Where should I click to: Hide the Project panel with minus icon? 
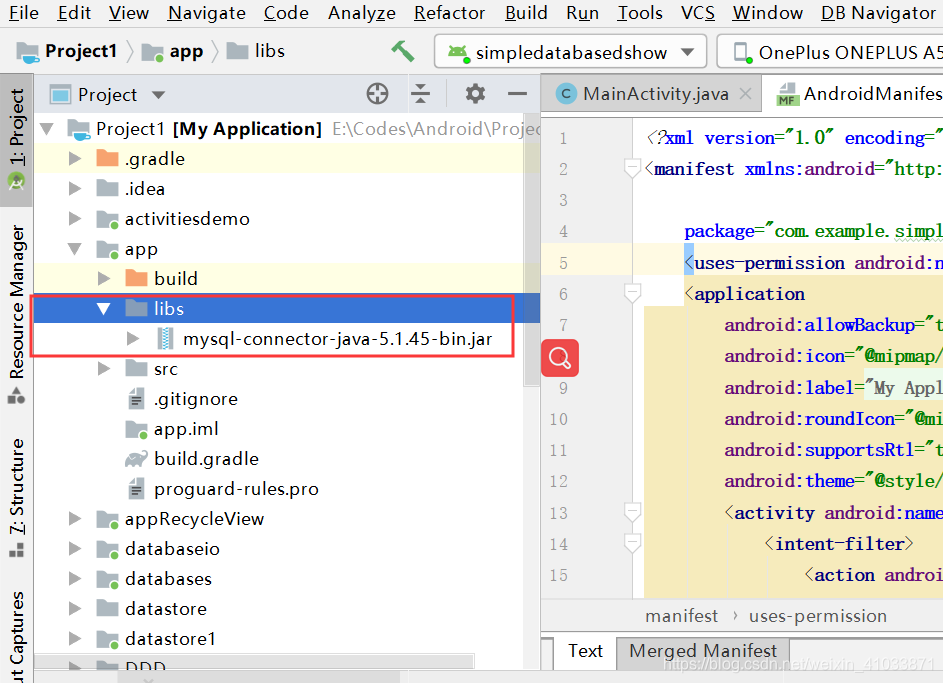coord(517,94)
